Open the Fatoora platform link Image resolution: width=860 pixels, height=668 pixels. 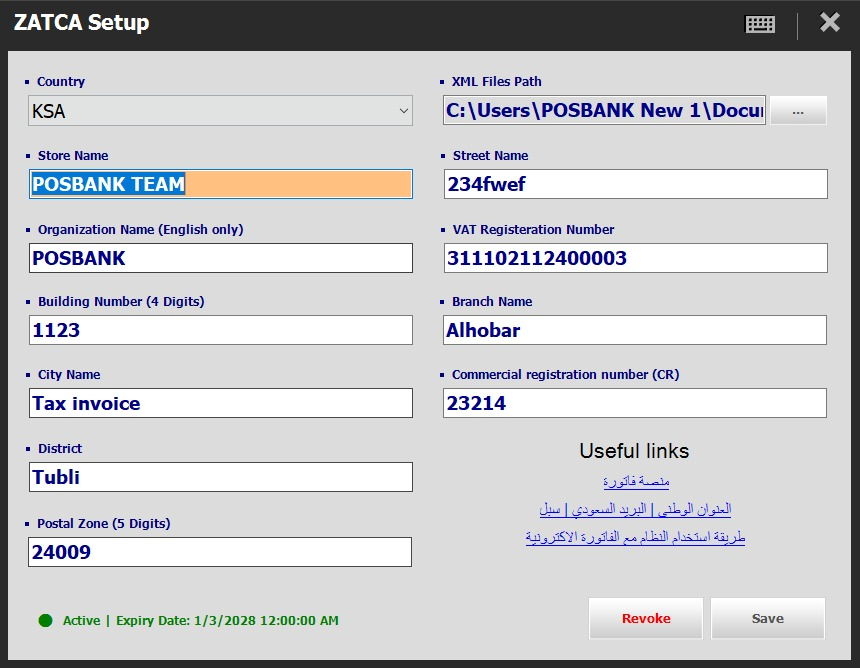point(634,480)
